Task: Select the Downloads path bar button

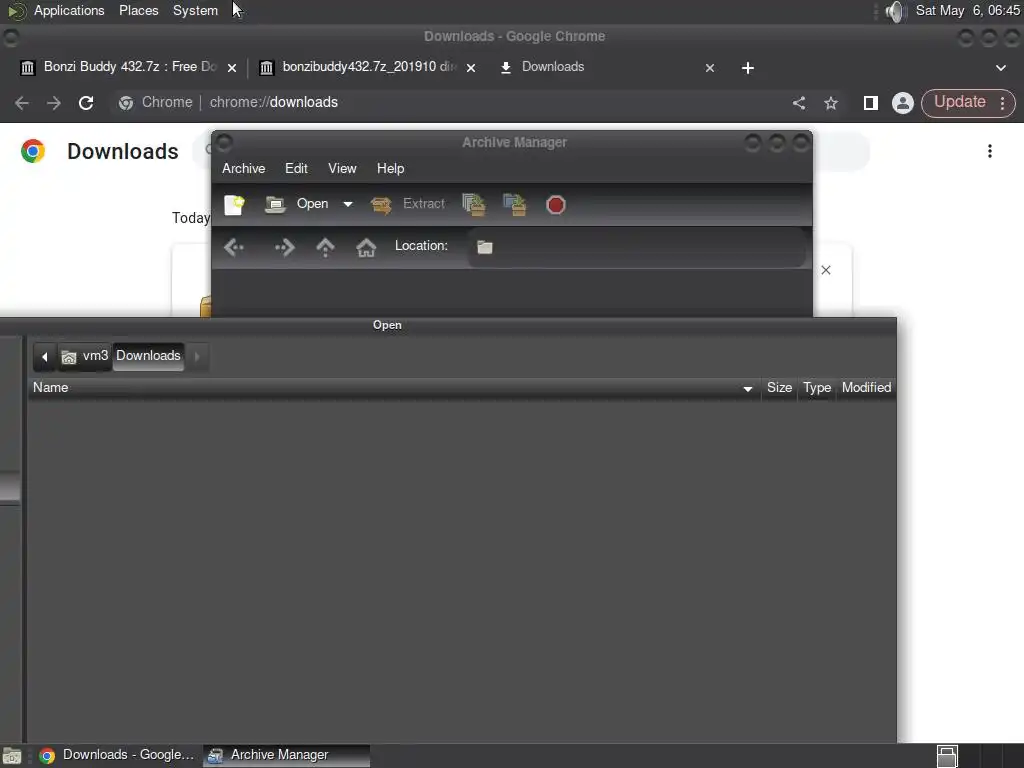Action: pos(148,356)
